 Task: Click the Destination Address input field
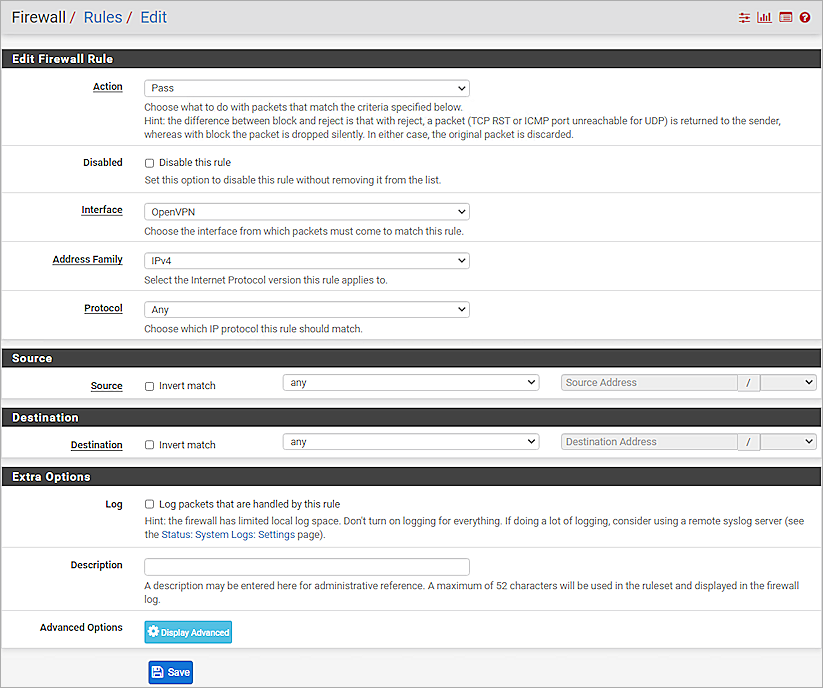coord(648,441)
